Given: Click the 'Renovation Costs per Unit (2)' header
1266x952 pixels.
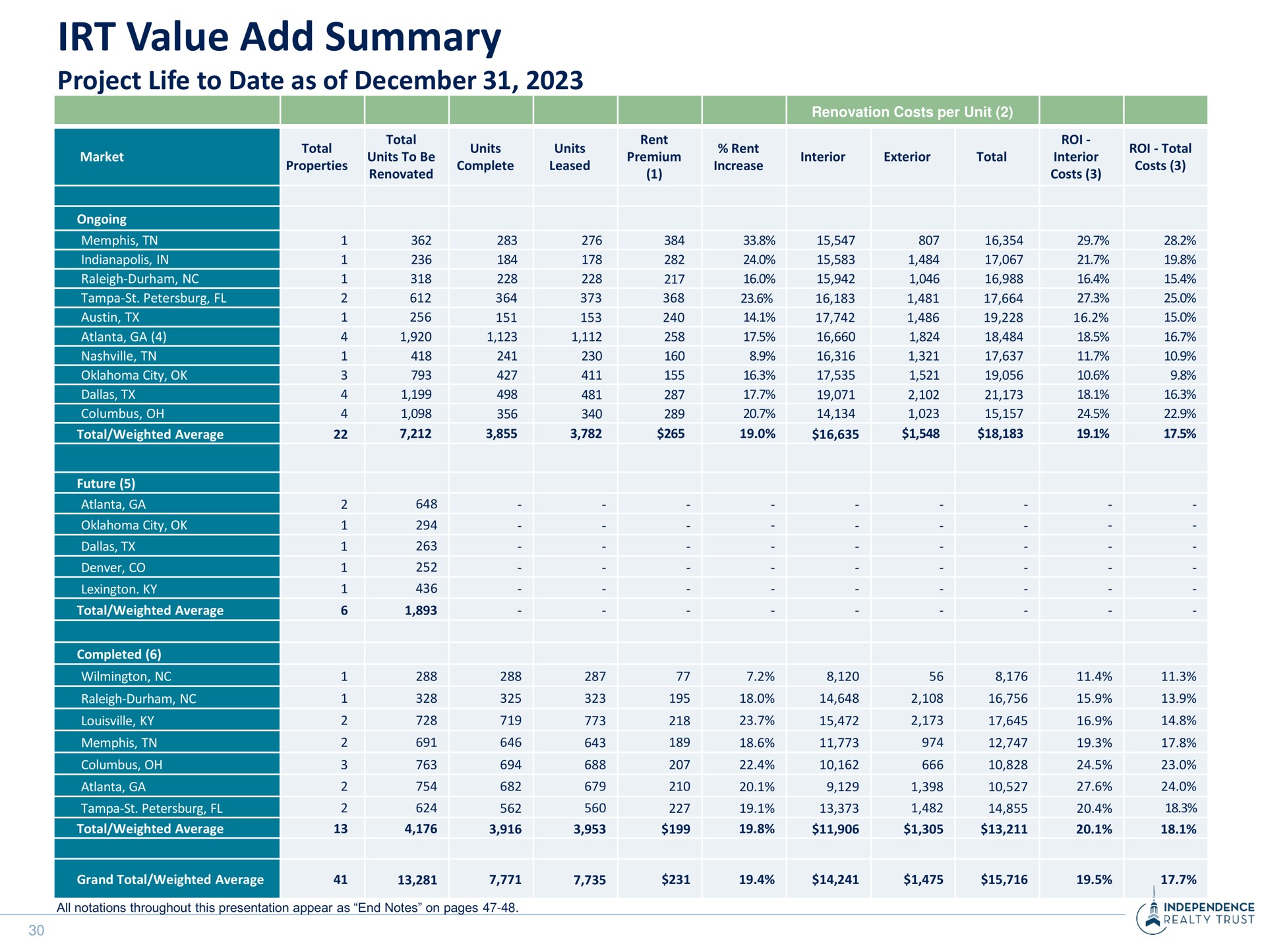Looking at the screenshot, I should pyautogui.click(x=912, y=111).
